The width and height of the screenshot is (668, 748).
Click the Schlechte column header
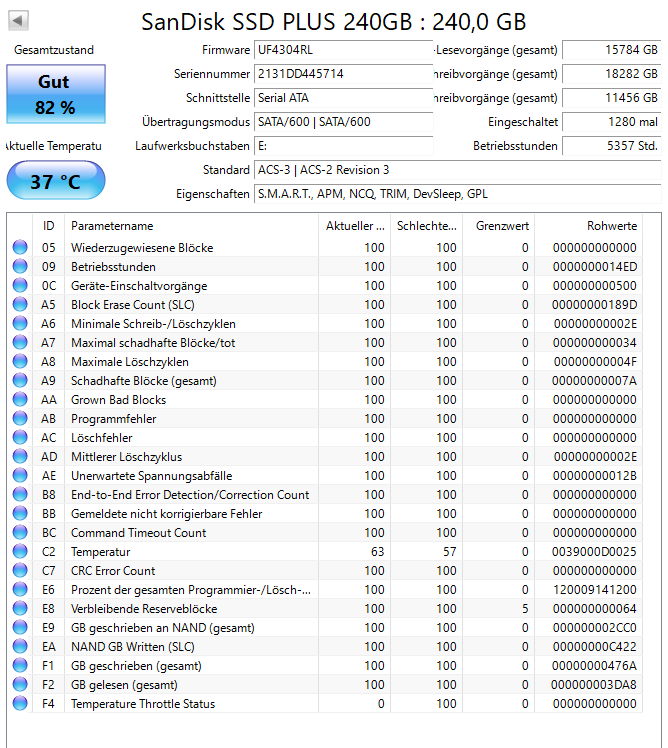pos(427,226)
